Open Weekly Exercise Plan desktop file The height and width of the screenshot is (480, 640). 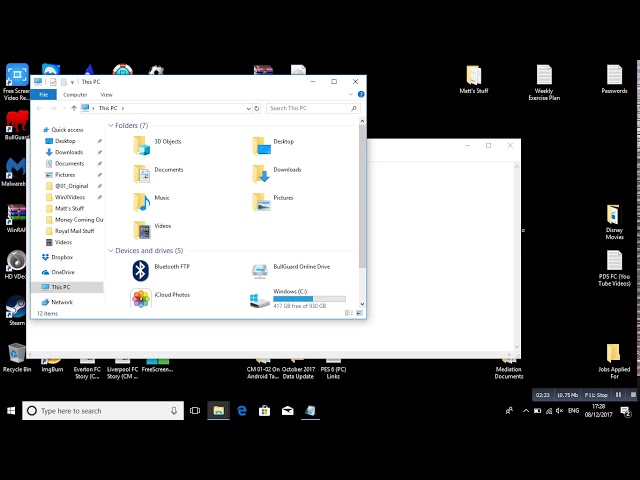click(544, 83)
